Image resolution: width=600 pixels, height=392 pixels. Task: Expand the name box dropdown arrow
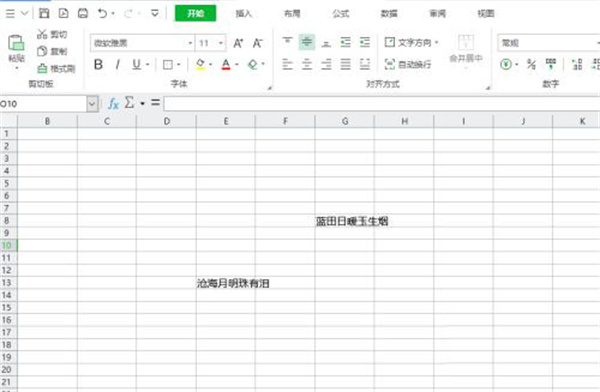pyautogui.click(x=92, y=104)
